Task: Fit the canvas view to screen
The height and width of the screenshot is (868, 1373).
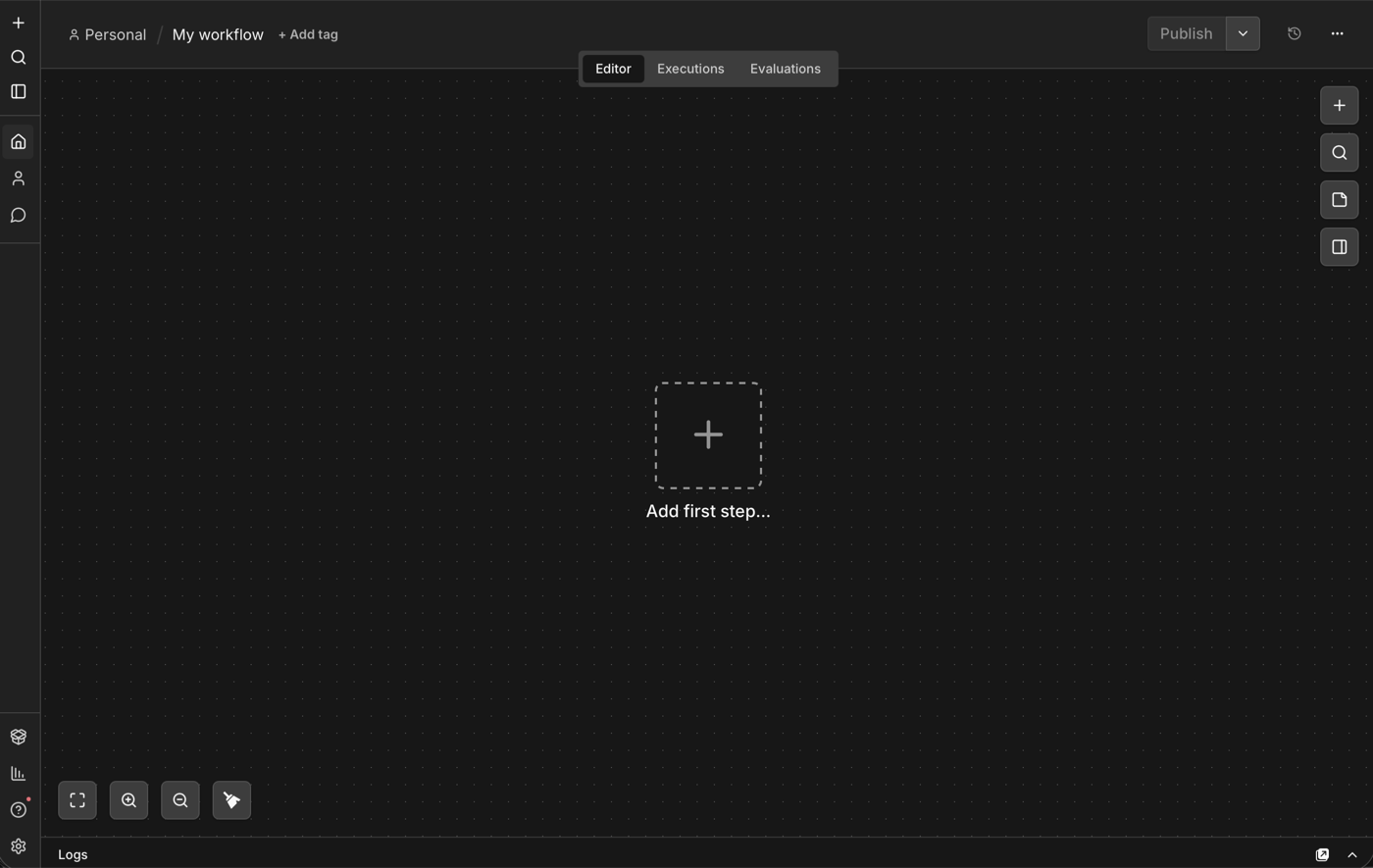Action: pos(77,800)
